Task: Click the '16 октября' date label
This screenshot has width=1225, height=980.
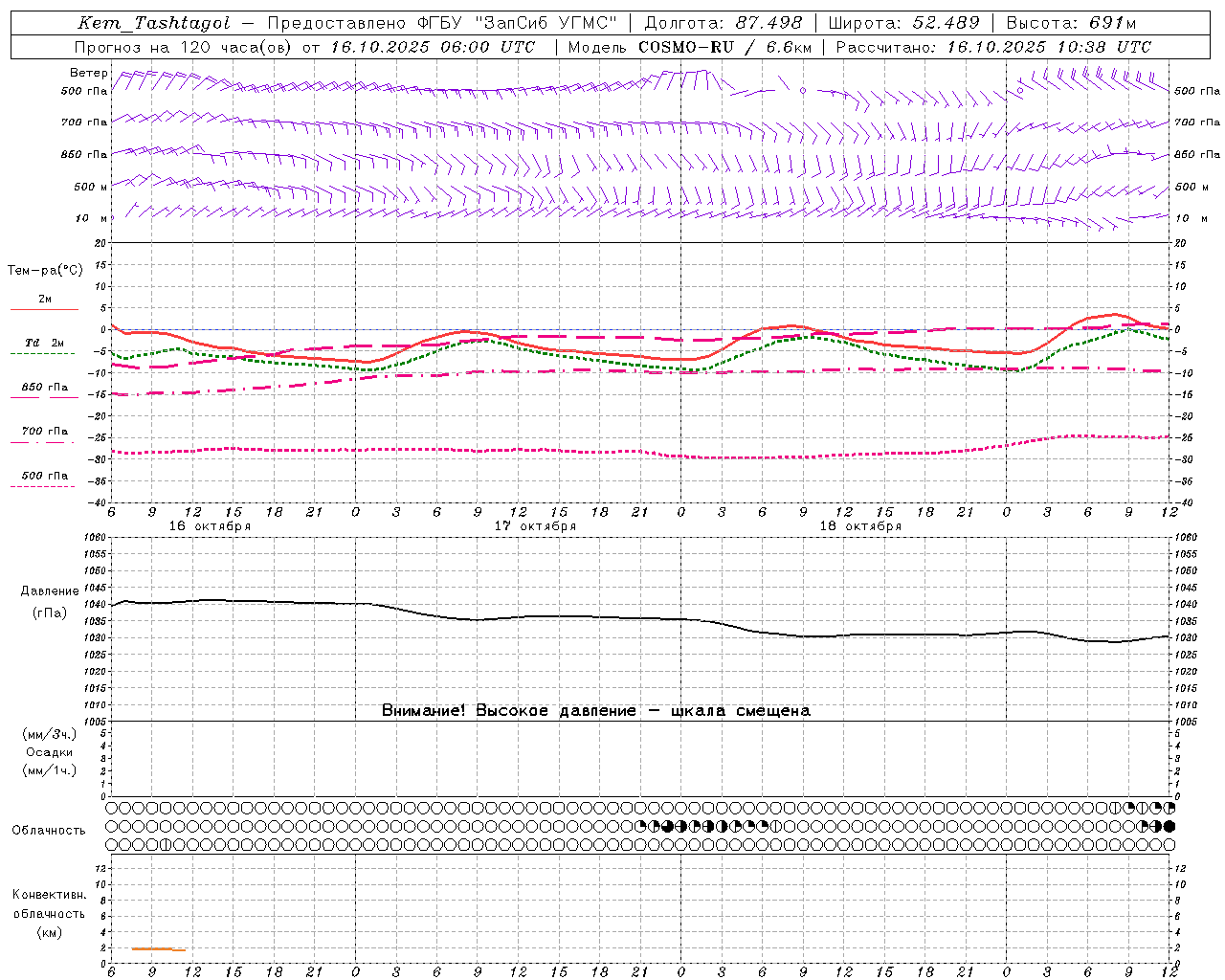Action: [210, 526]
